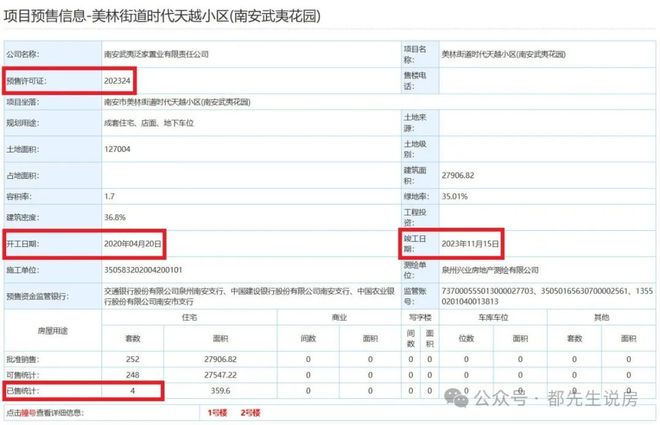The width and height of the screenshot is (660, 425).
Task: Click the 批准销售 row label
Action: coord(22,359)
